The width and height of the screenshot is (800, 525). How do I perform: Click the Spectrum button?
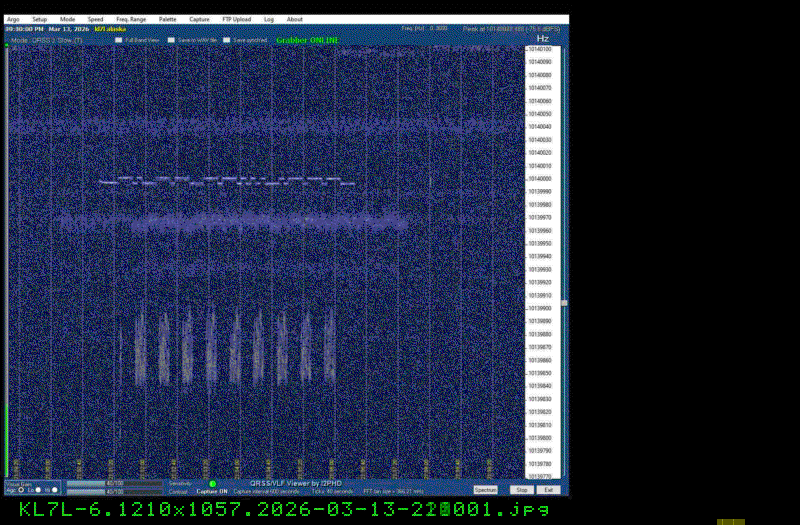[x=485, y=490]
